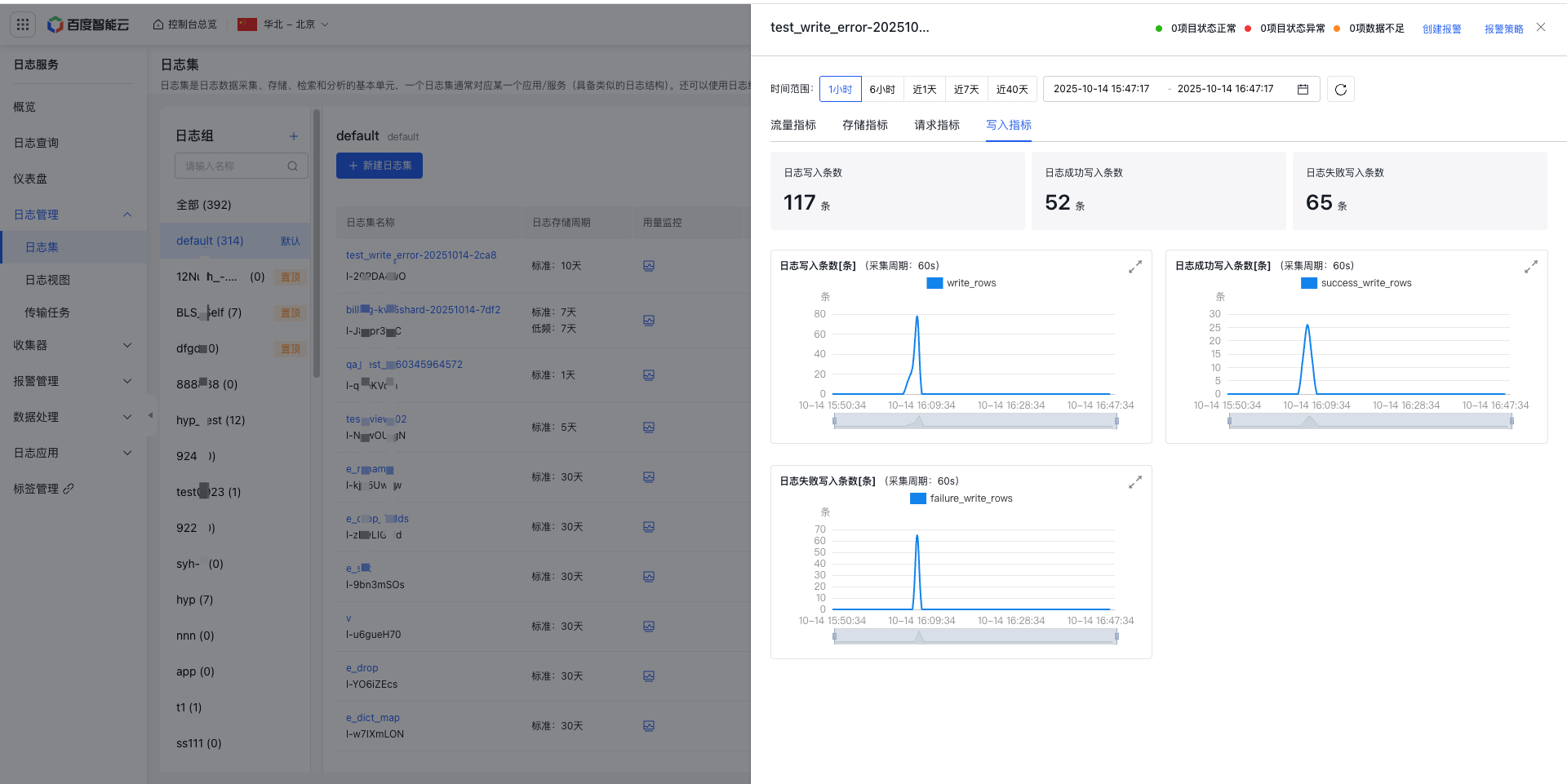
Task: Click the plus icon to add 日志组
Action: [293, 136]
